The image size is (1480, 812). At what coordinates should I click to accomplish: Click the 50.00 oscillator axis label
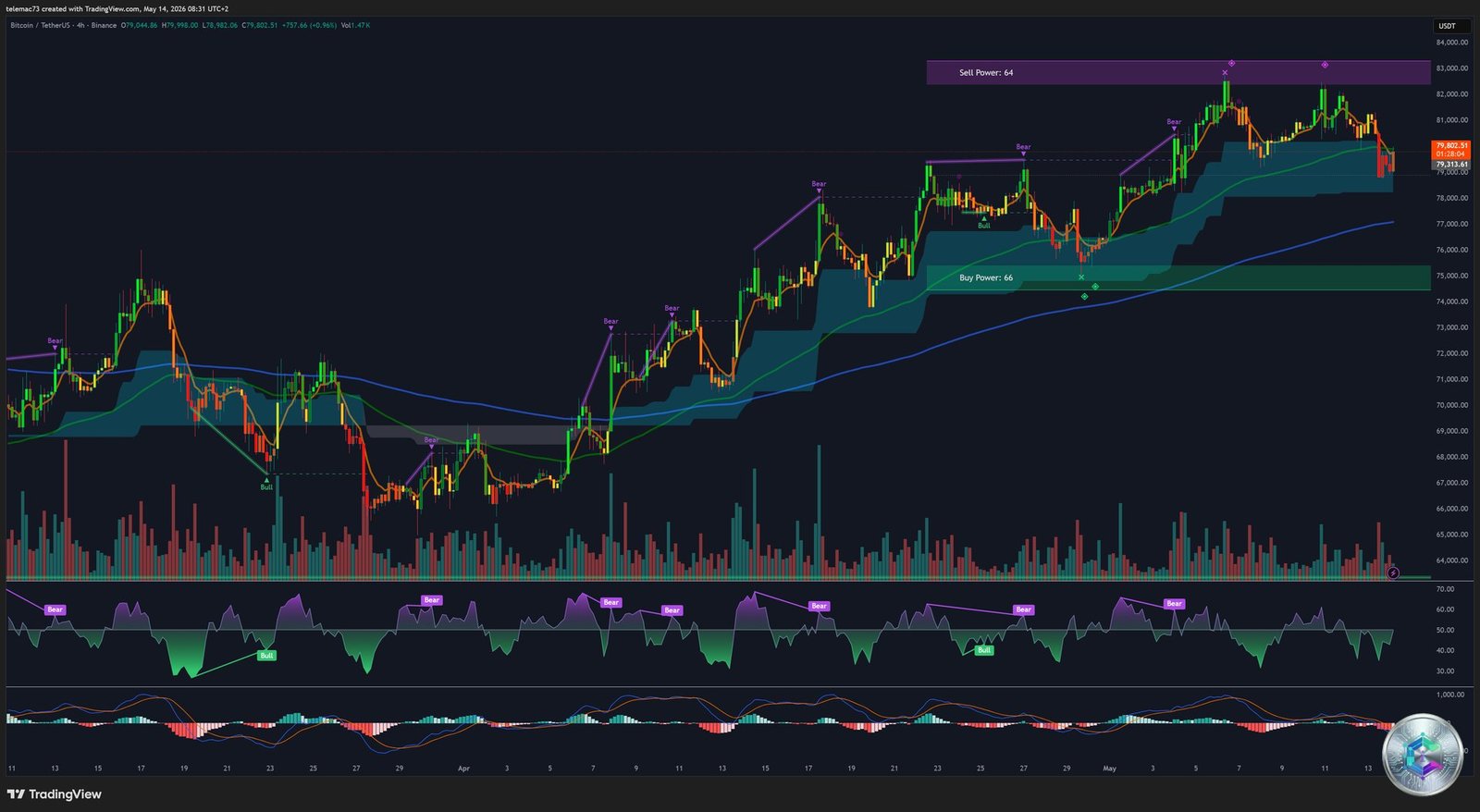pyautogui.click(x=1445, y=630)
